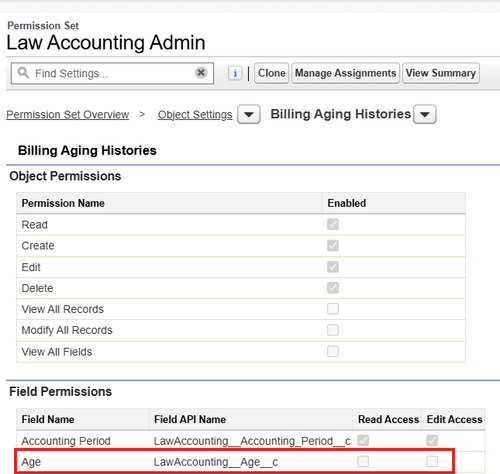Click the Accounting Period field name
The width and height of the screenshot is (500, 474).
(x=66, y=441)
